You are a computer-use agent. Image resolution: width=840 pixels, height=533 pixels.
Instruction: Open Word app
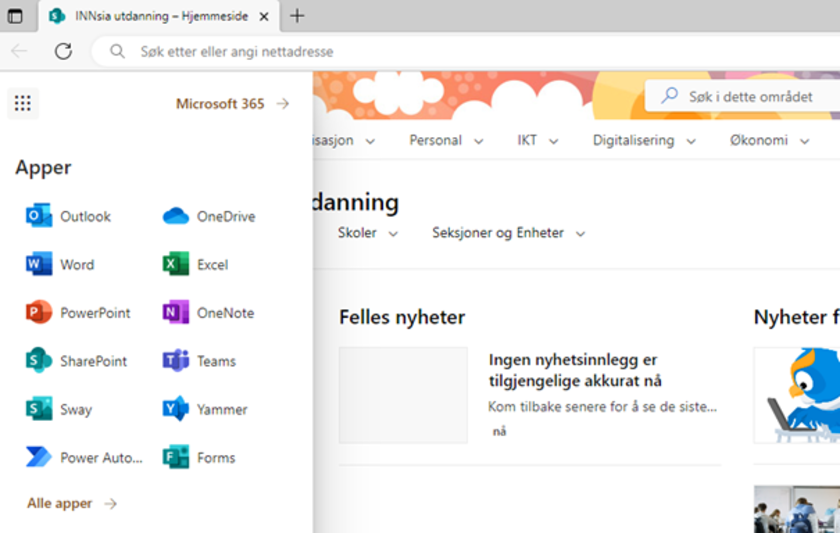point(60,264)
